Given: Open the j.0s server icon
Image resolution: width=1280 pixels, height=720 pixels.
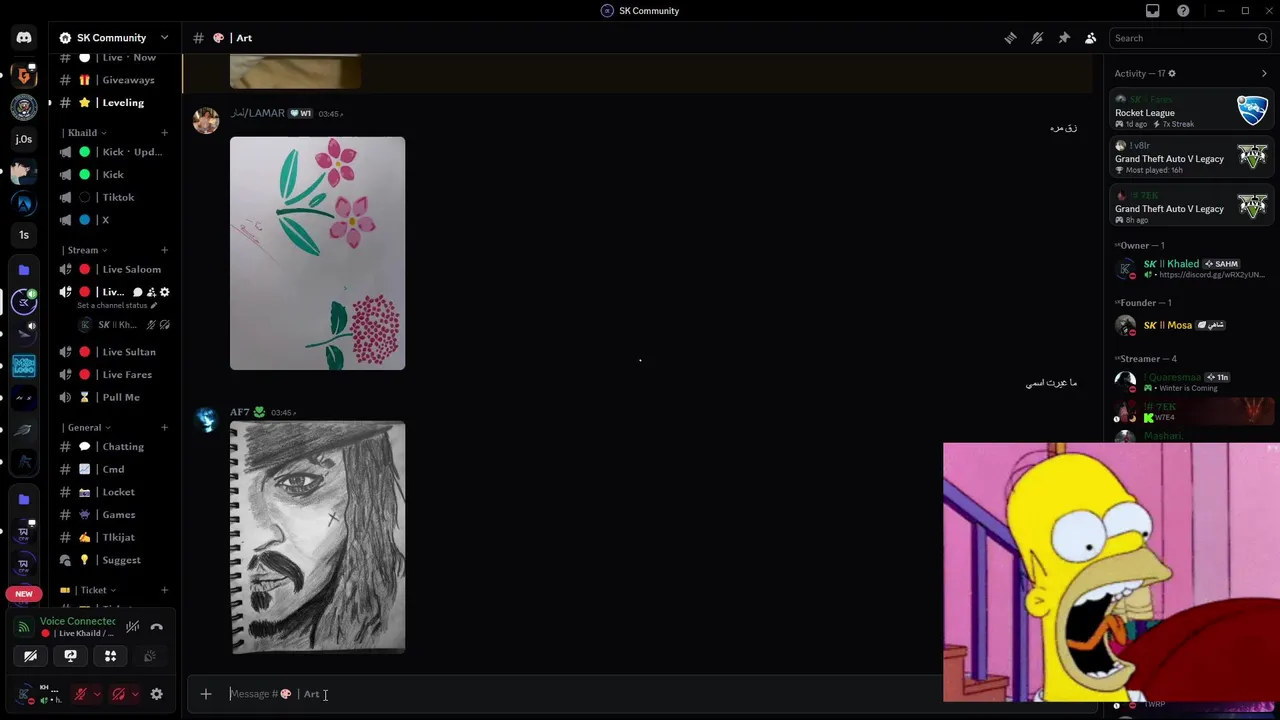Looking at the screenshot, I should (x=24, y=139).
